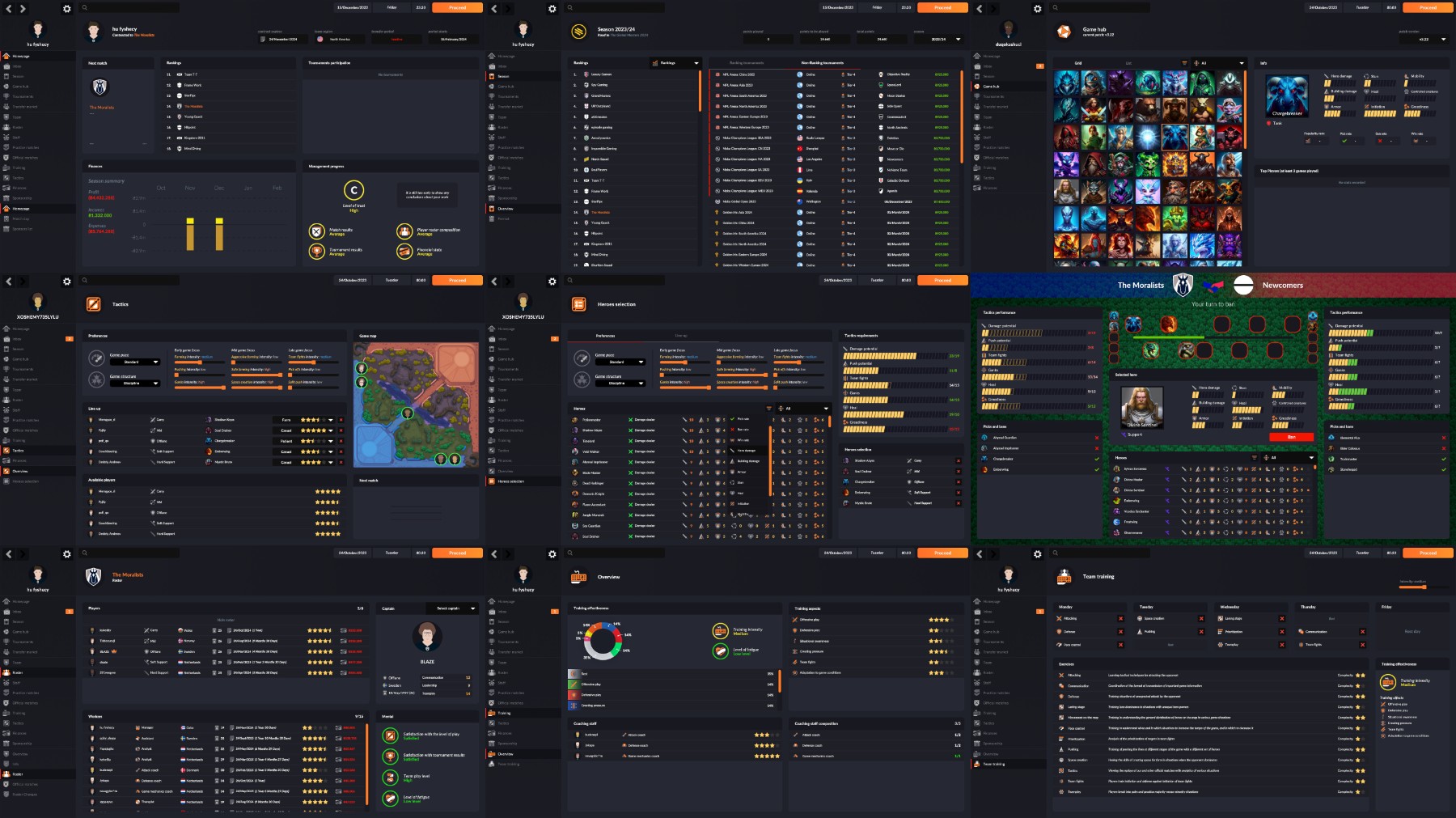Click Game hub page header icon
1456x818 pixels.
pos(1064,32)
